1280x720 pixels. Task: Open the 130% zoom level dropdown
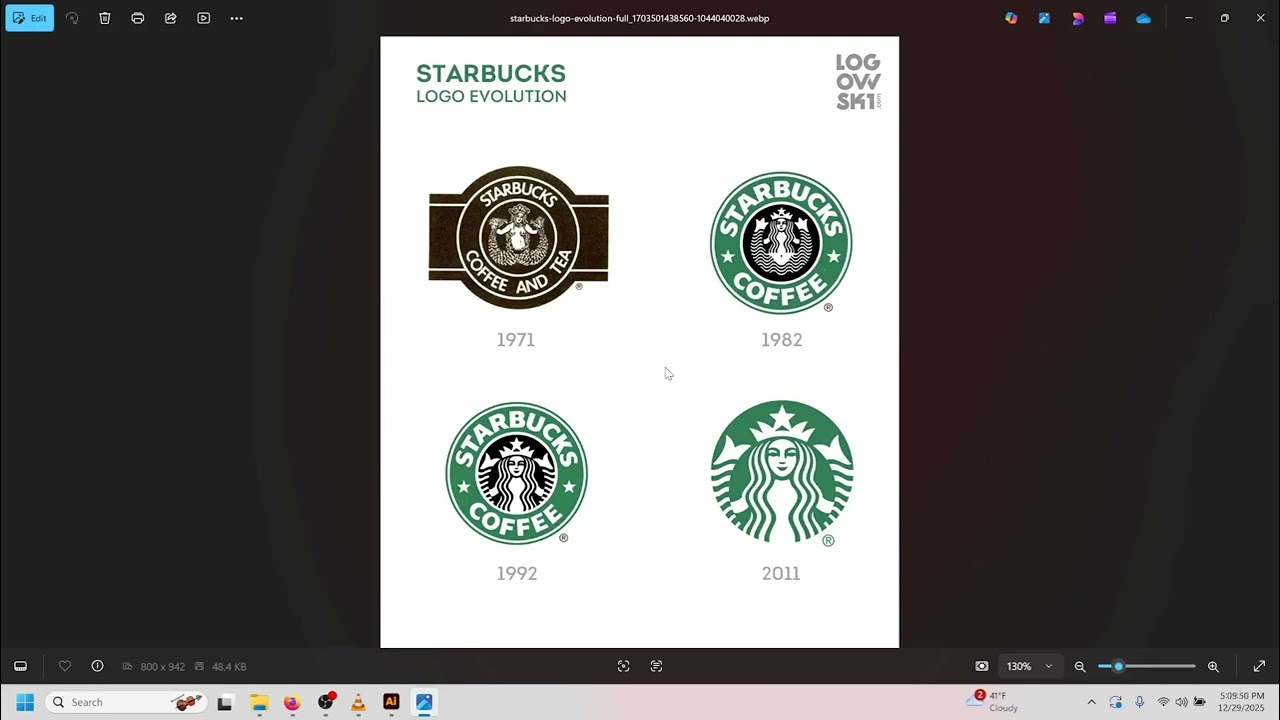pos(1030,666)
